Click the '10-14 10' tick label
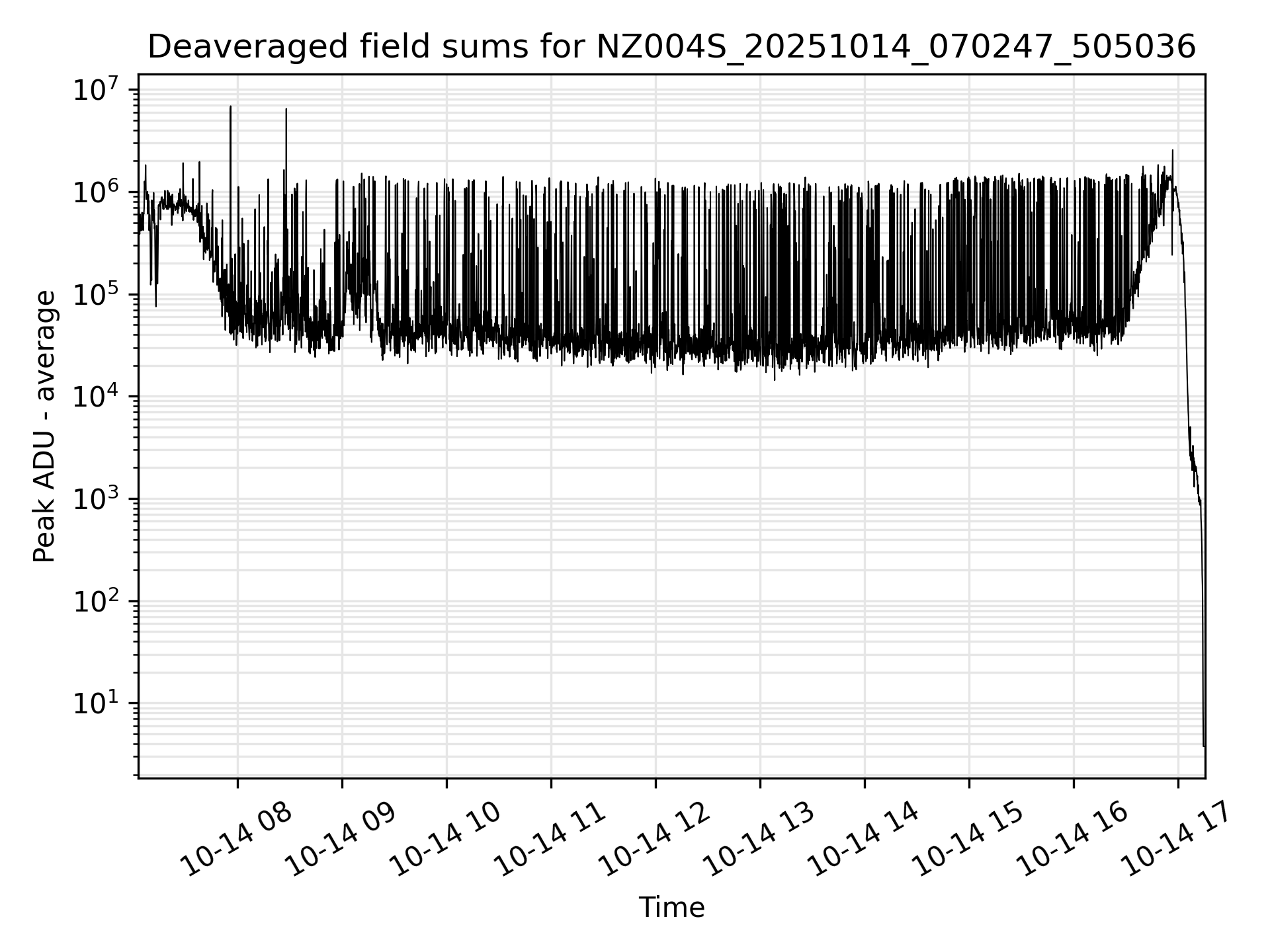The height and width of the screenshot is (952, 1270). tap(446, 840)
